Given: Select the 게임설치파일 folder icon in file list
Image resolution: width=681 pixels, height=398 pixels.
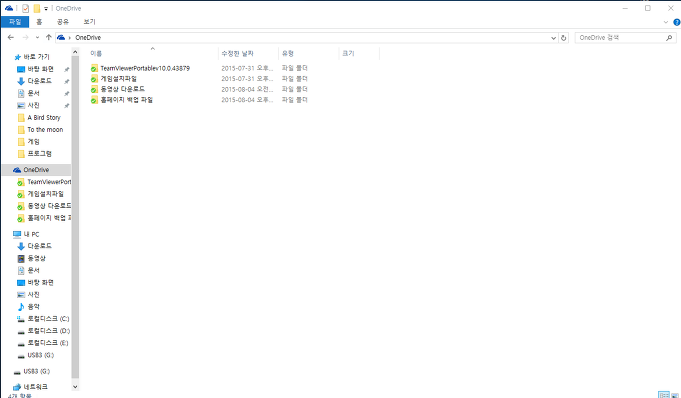Looking at the screenshot, I should 94,79.
